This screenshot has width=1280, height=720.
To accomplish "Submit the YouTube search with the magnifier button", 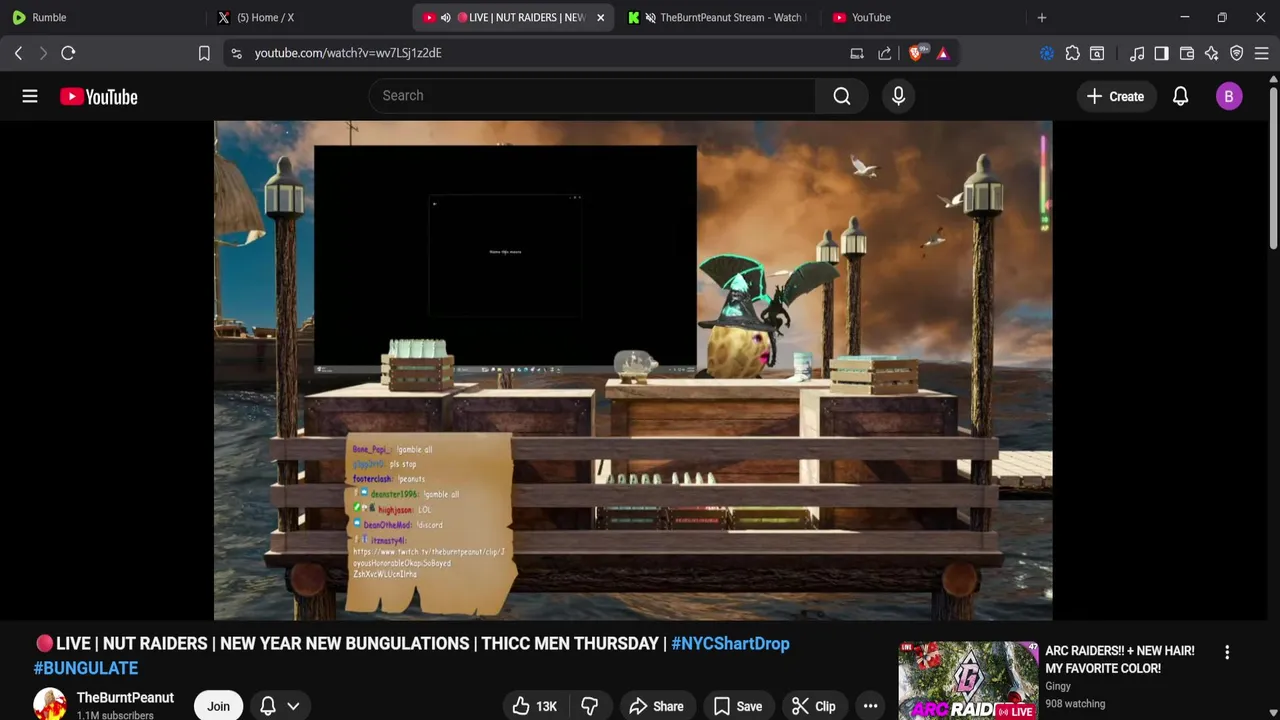I will pyautogui.click(x=842, y=96).
